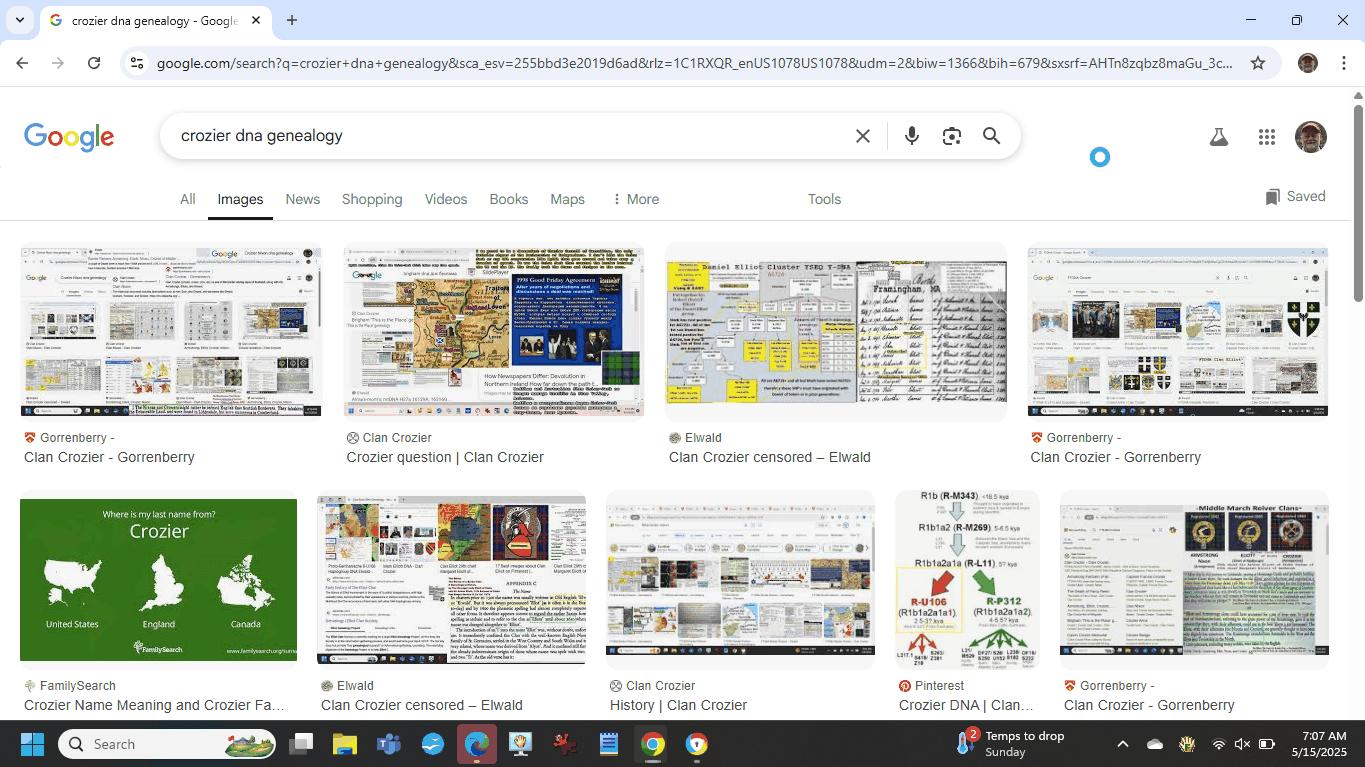Switch to the All results tab
Screen dimensions: 1365x767
tap(187, 199)
